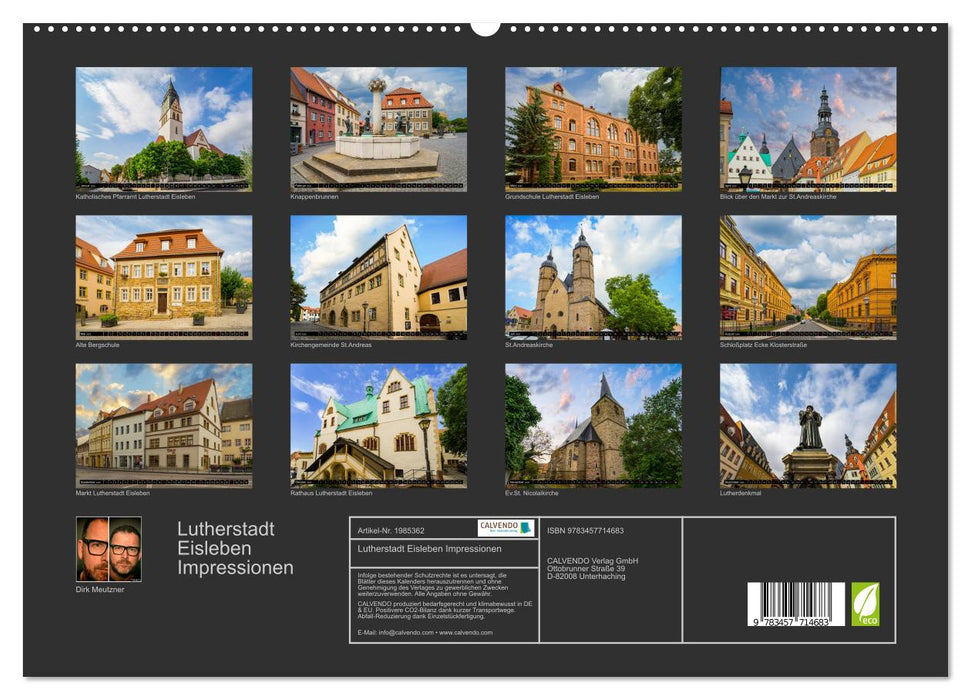
Task: Click the caption Grundschule Lutherstadt Eisleben
Action: [x=552, y=199]
